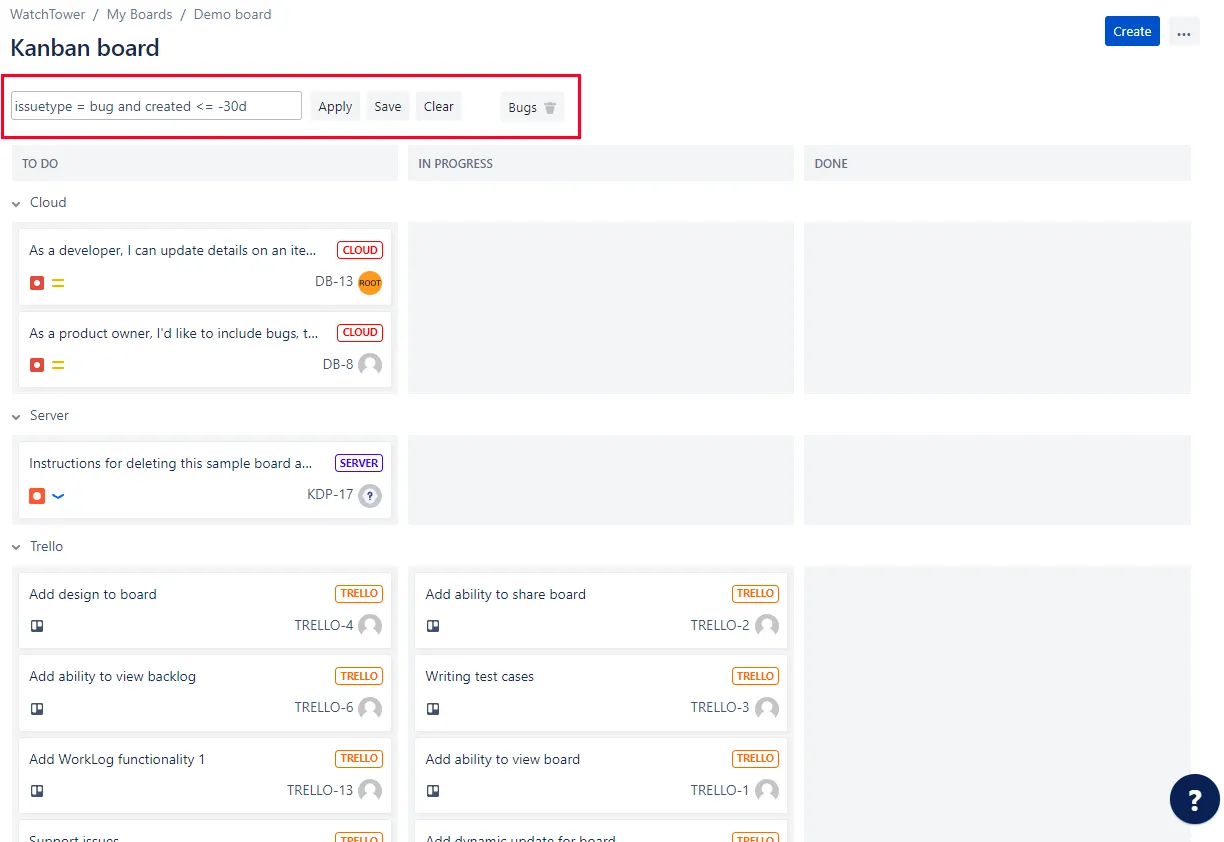
Task: Click the help question mark icon
Action: pyautogui.click(x=1194, y=799)
